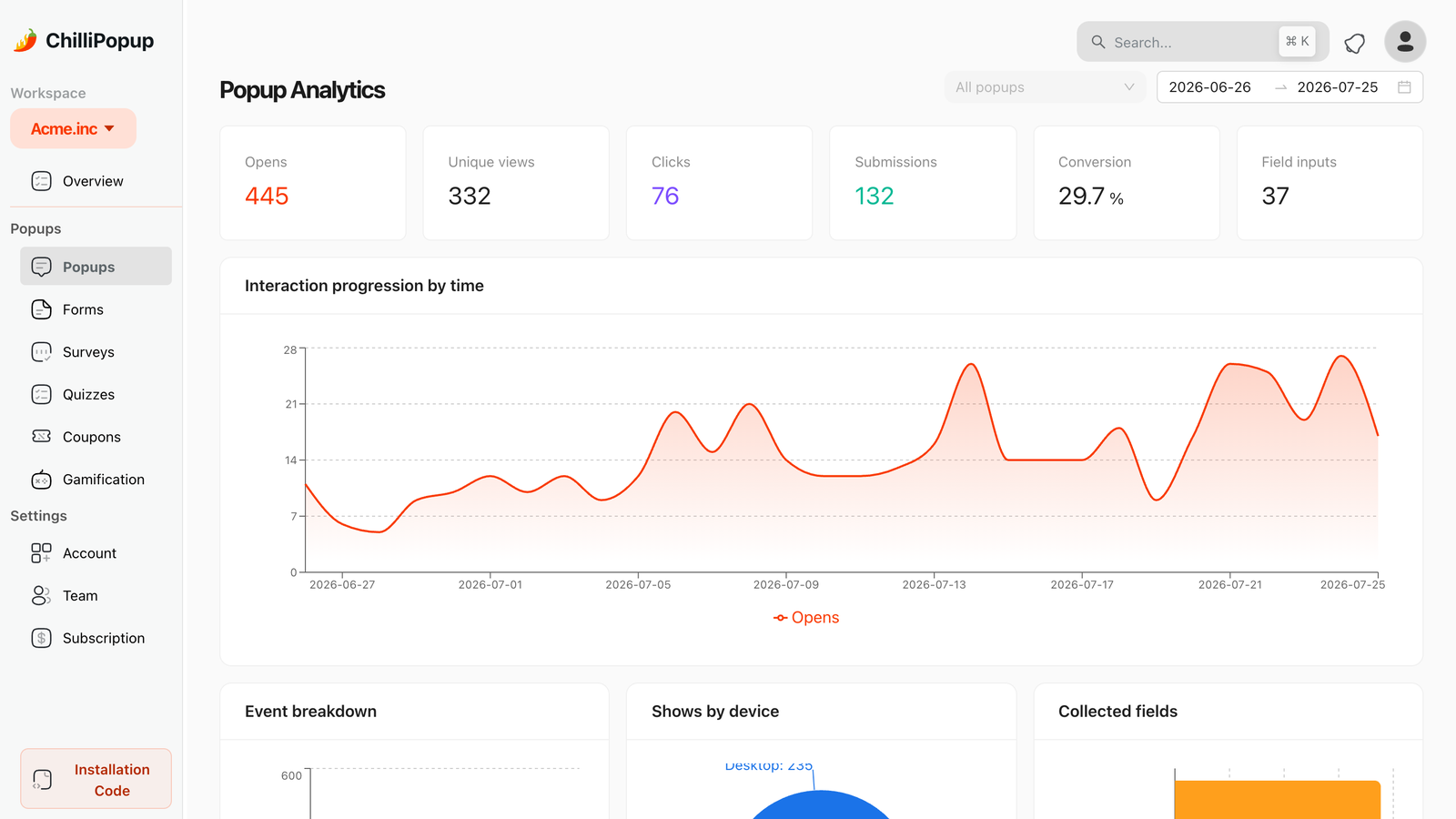Screen dimensions: 1456x819
Task: Click the Unique views value 332
Action: click(470, 196)
